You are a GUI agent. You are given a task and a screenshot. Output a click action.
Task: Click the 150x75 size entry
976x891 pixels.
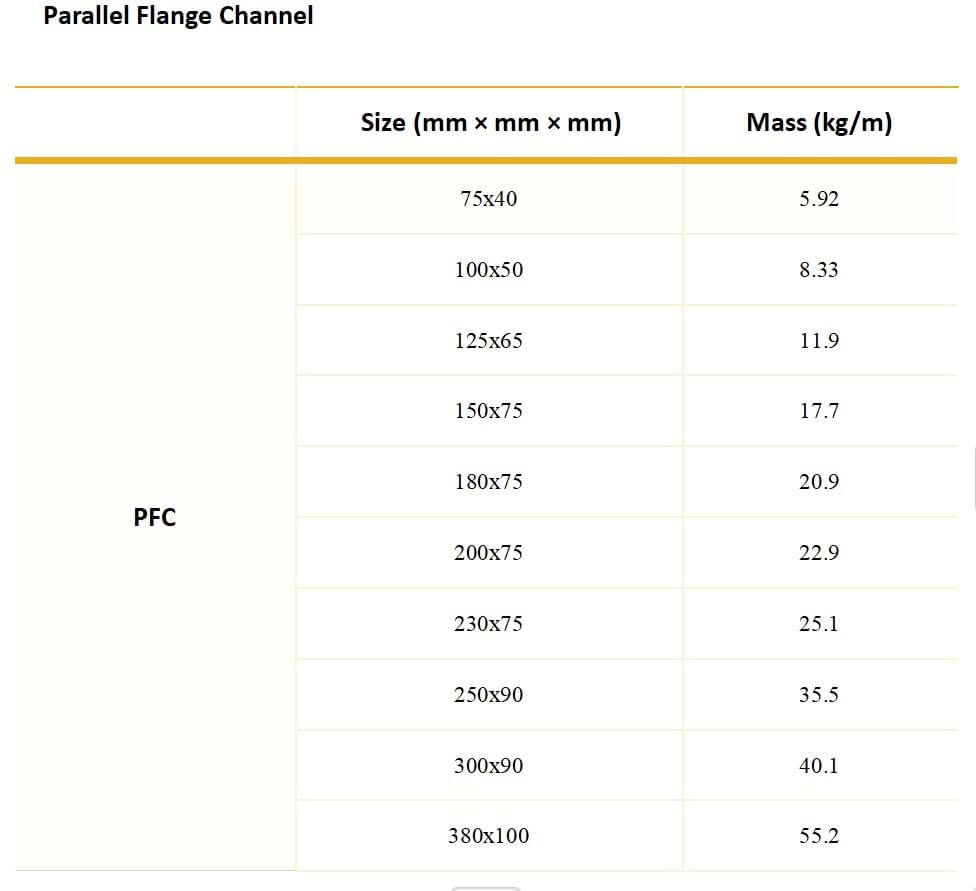point(489,411)
